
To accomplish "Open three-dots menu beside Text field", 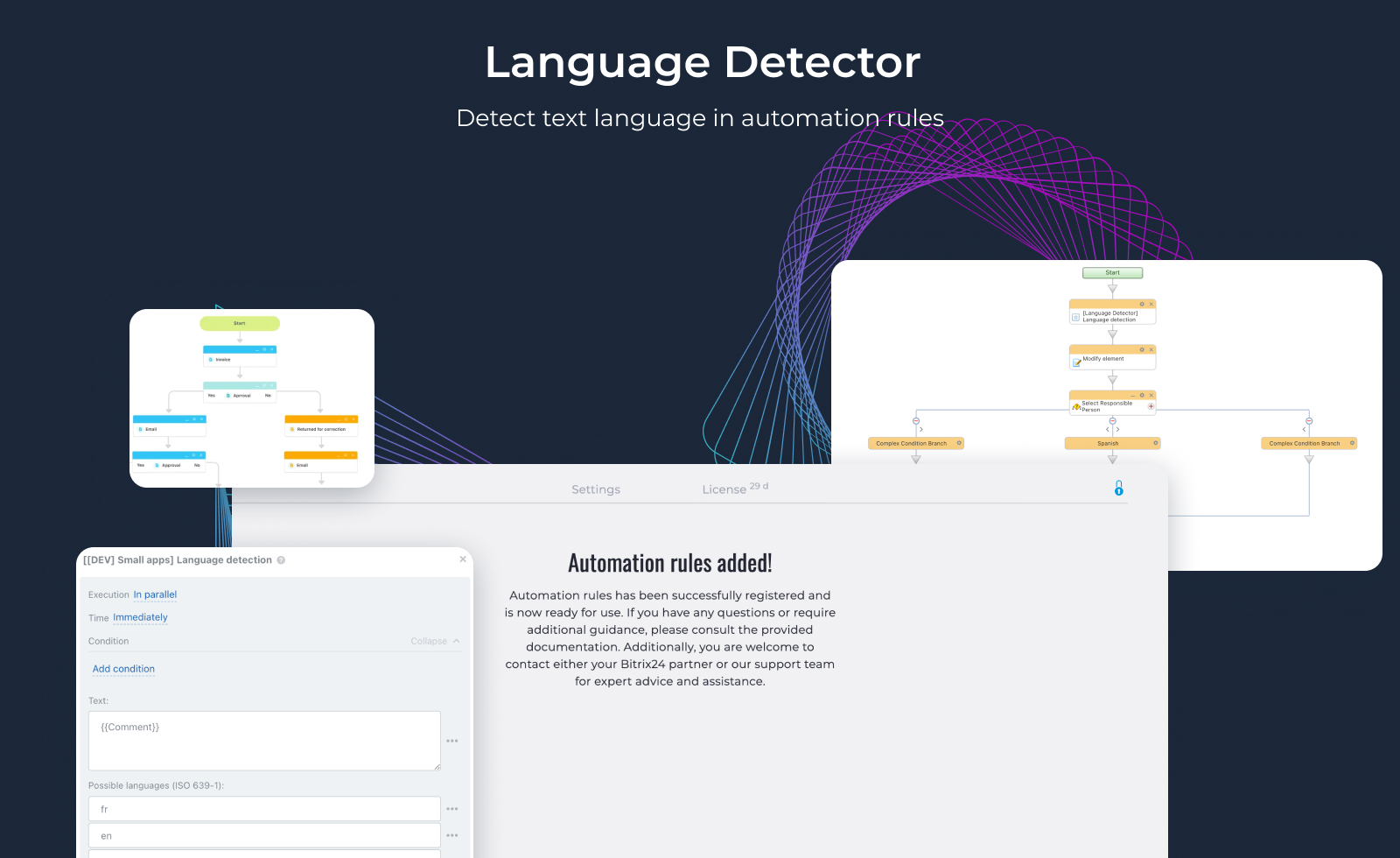I will (x=452, y=741).
